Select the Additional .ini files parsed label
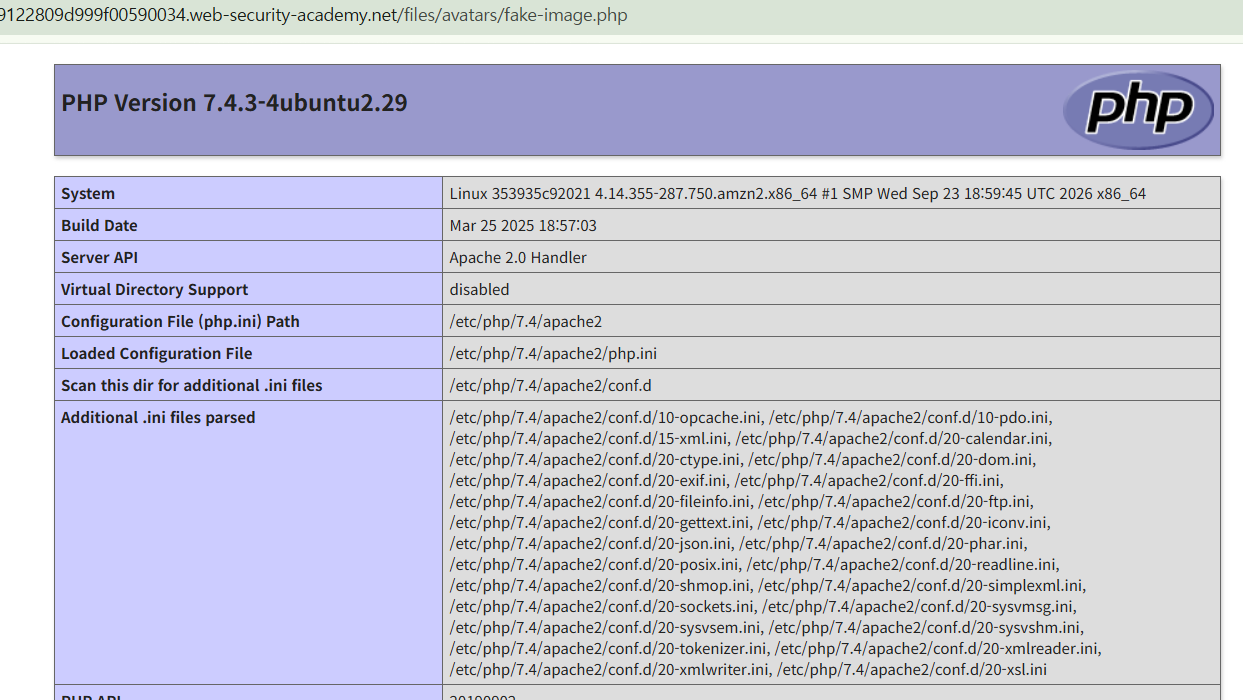 158,417
